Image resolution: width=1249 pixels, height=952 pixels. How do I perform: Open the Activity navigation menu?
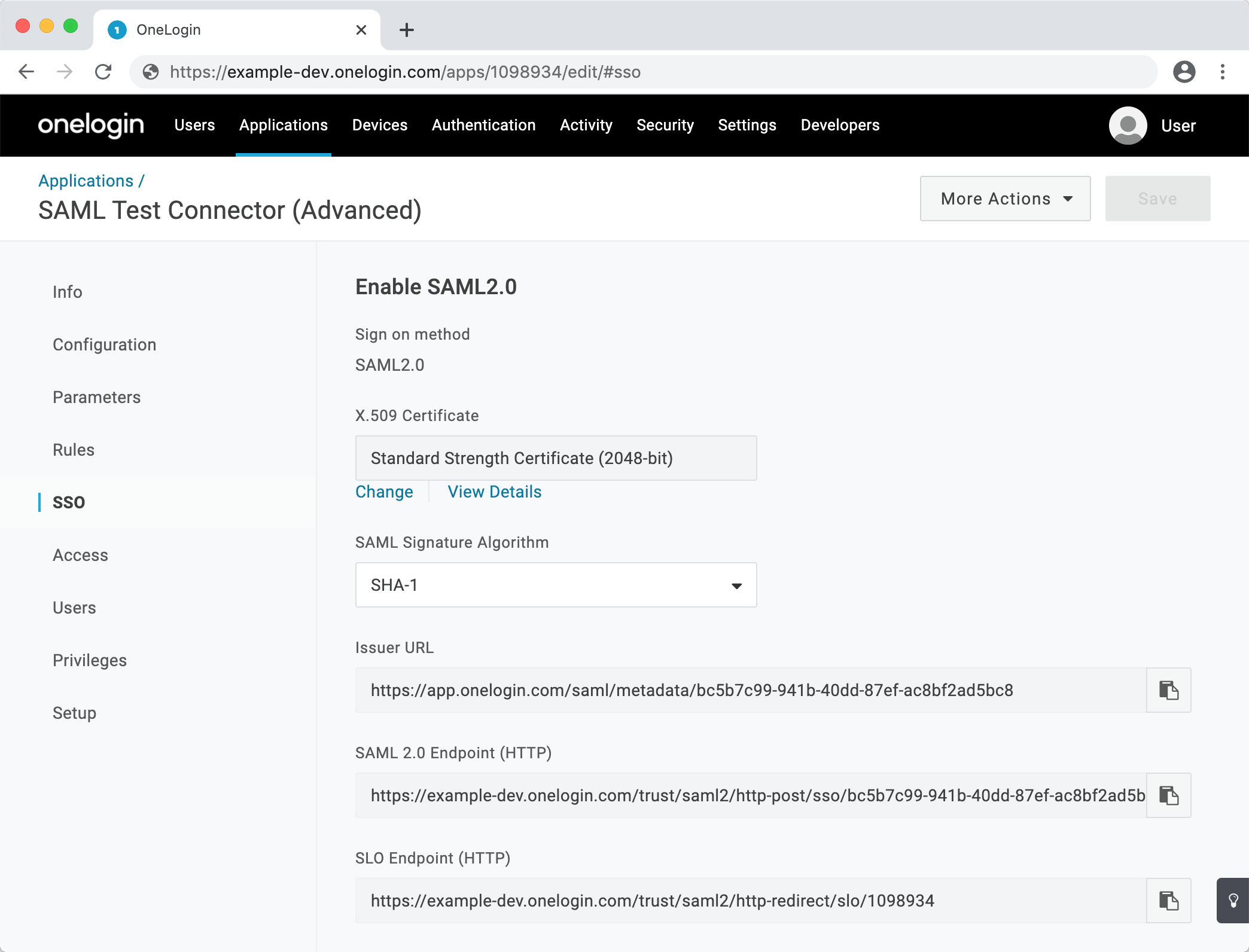point(586,125)
